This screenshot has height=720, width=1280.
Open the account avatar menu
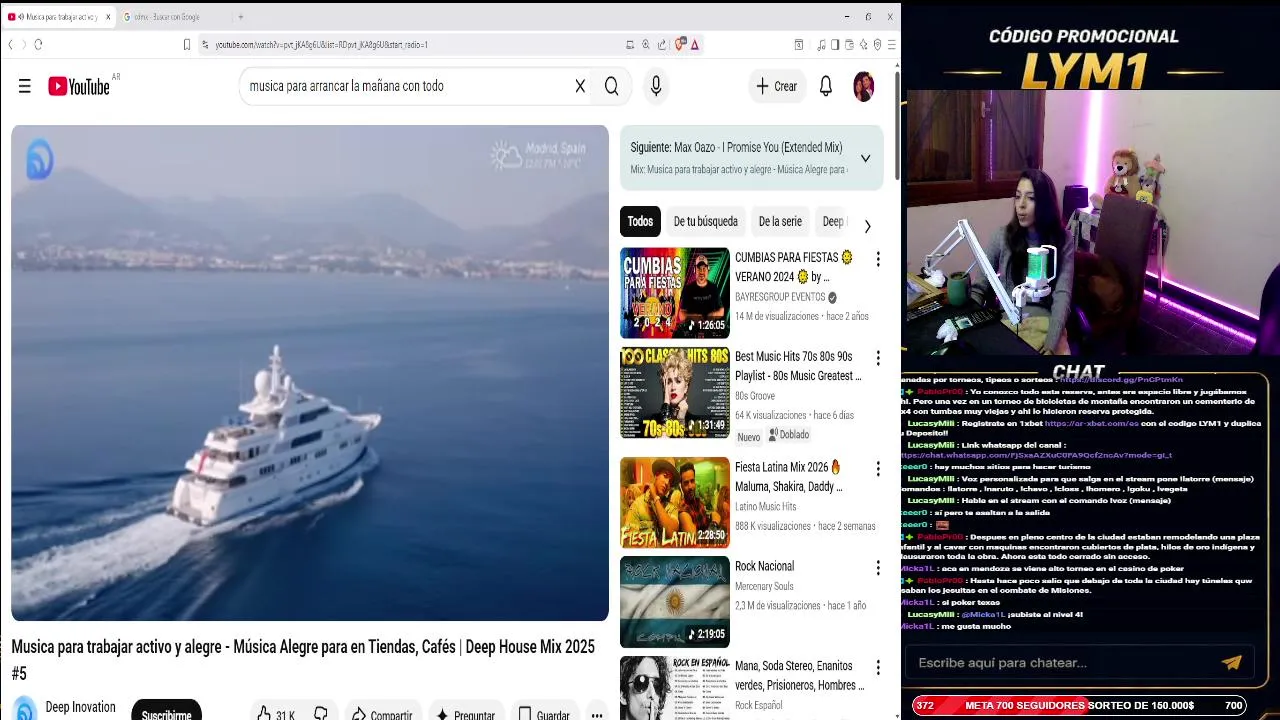point(863,86)
